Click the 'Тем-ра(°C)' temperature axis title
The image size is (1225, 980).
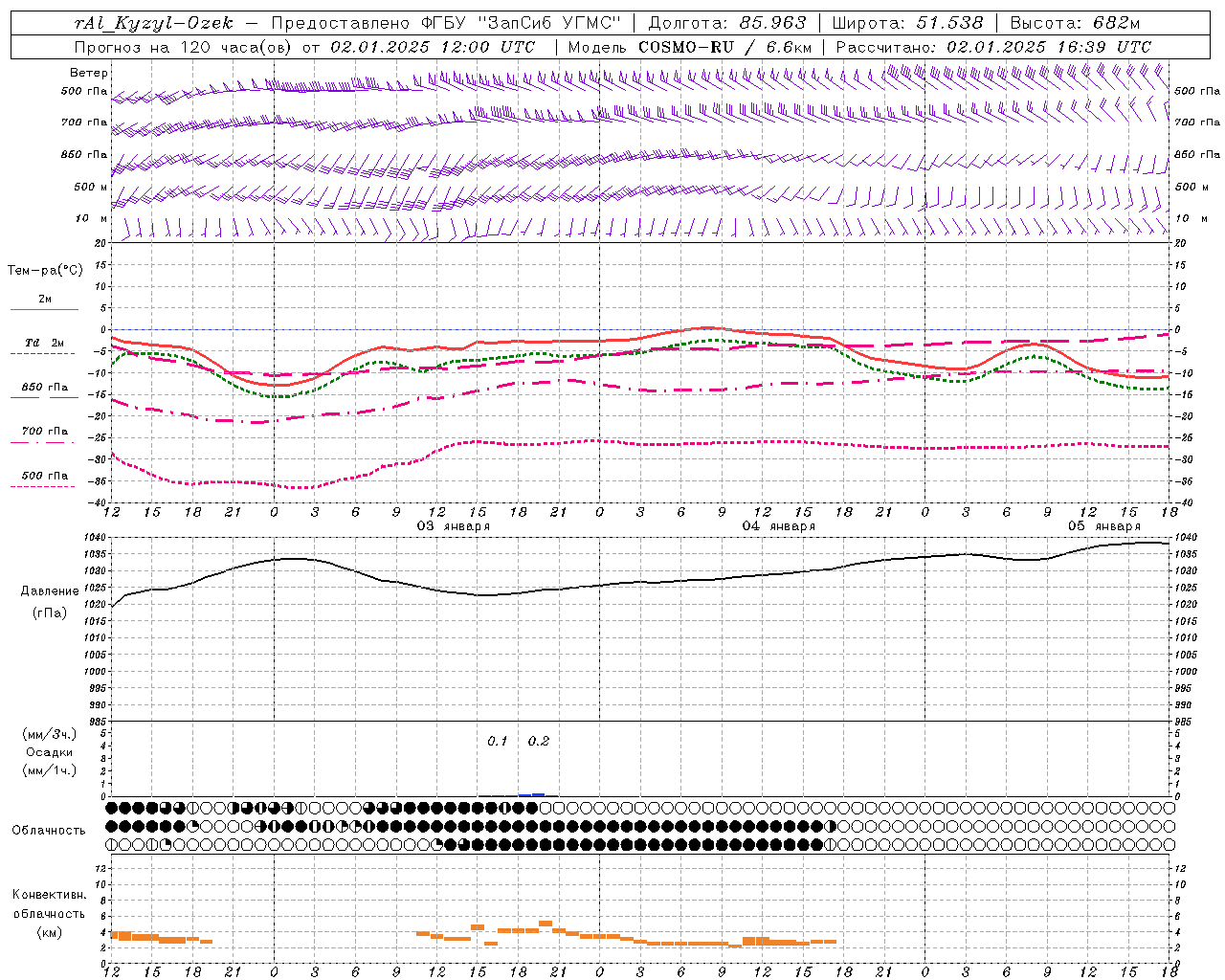coord(45,271)
